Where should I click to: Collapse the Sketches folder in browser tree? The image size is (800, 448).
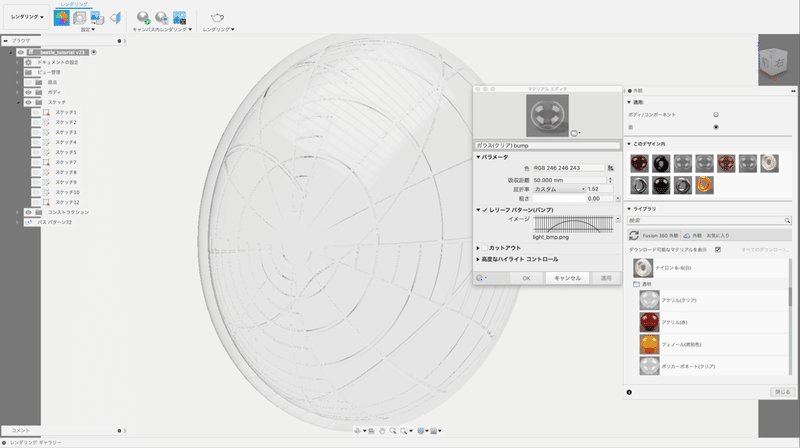[x=18, y=103]
